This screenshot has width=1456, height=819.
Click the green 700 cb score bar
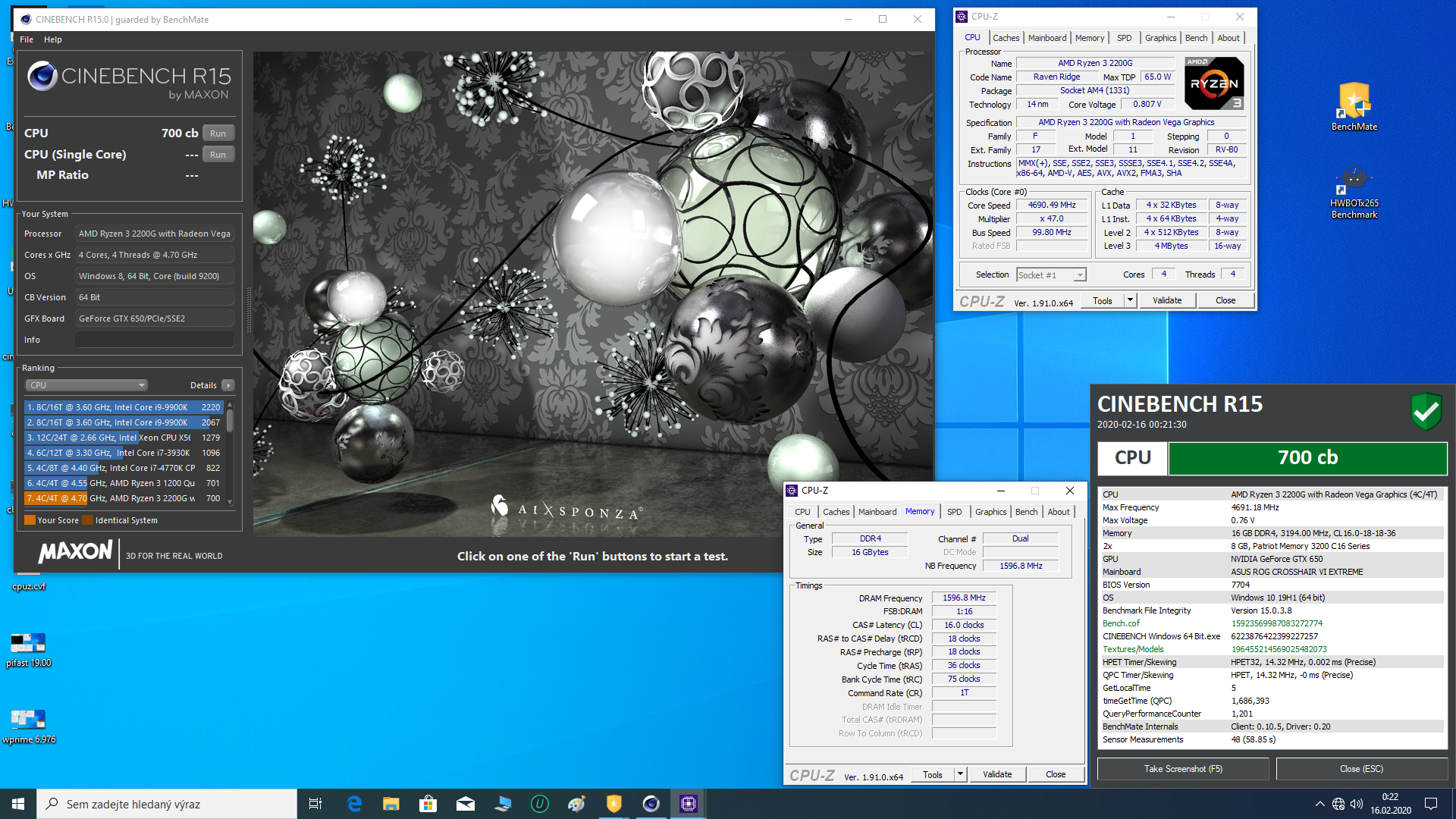click(1307, 457)
